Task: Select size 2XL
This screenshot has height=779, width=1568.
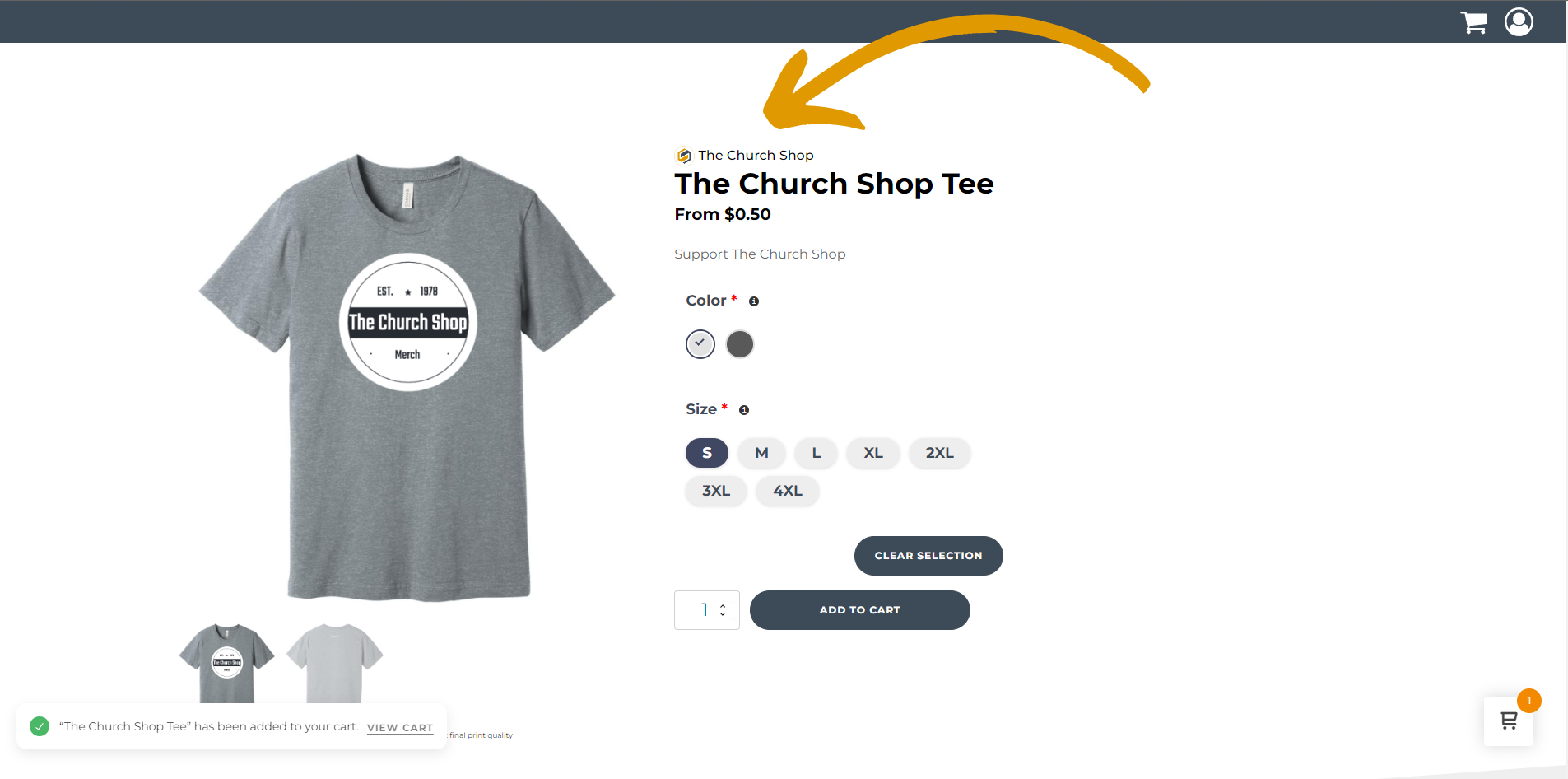Action: tap(939, 453)
